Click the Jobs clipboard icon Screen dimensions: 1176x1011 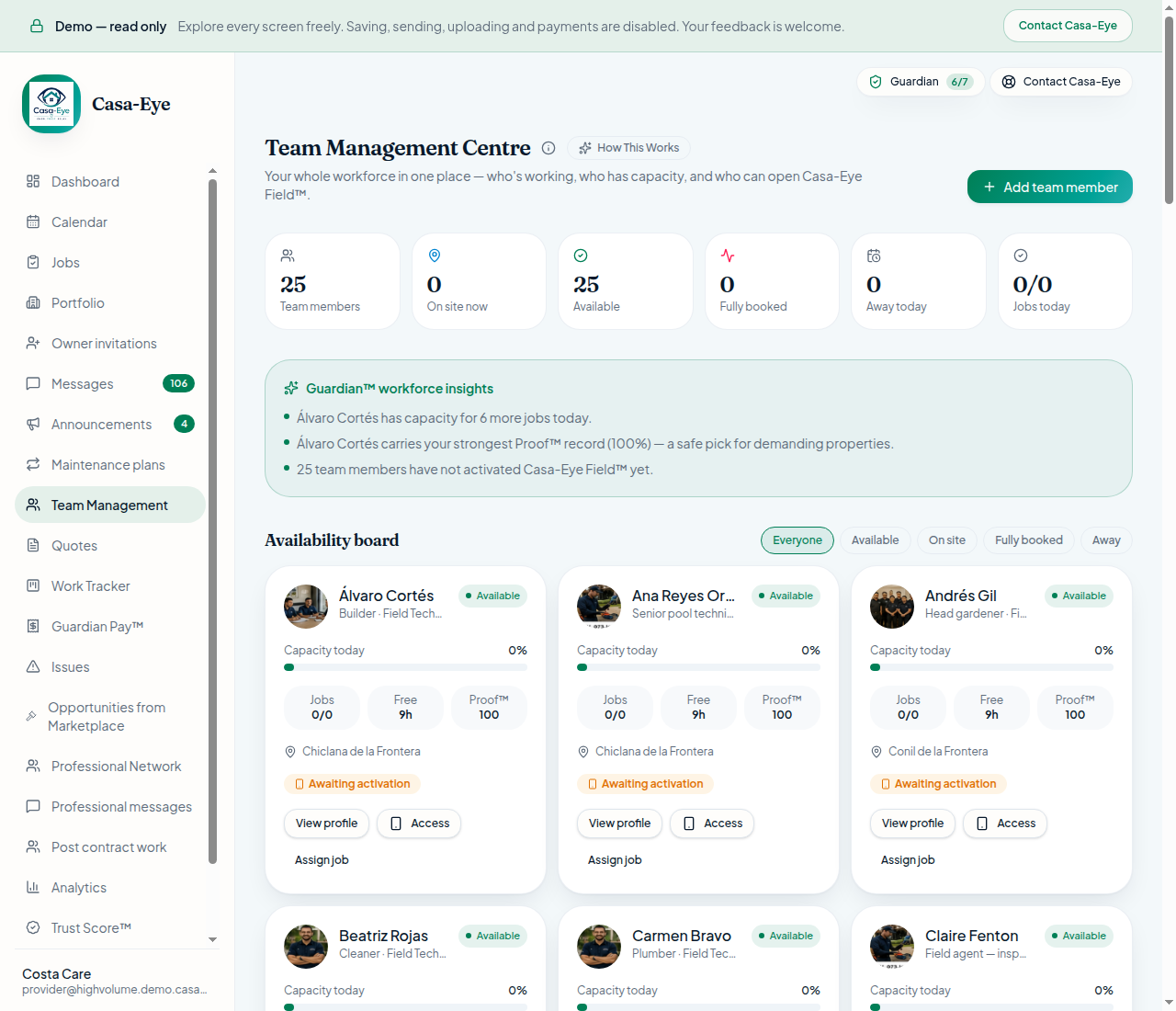(33, 262)
